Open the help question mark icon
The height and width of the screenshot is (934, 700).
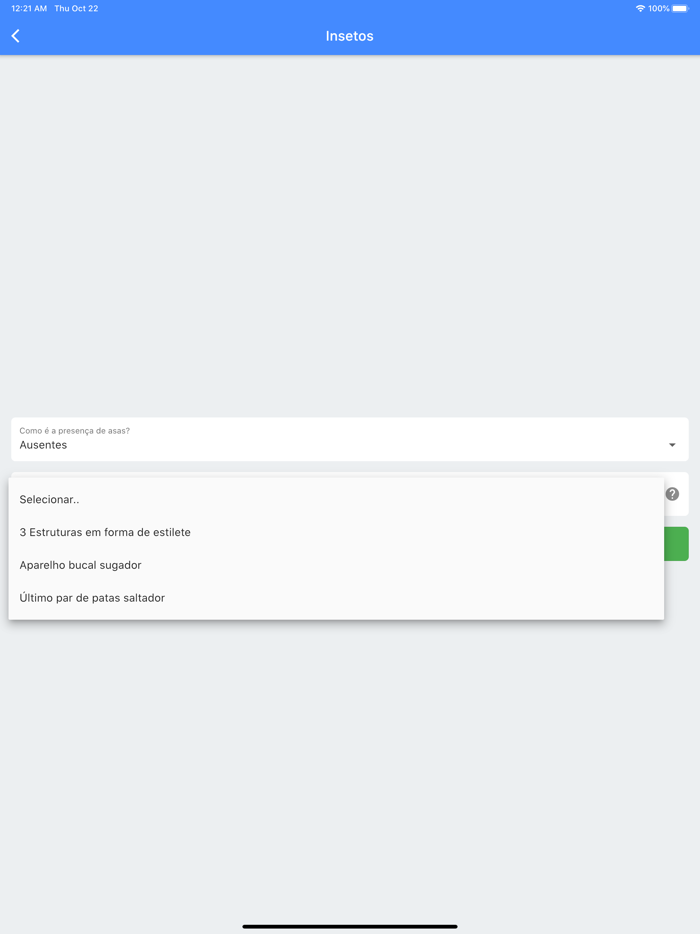[x=672, y=494]
